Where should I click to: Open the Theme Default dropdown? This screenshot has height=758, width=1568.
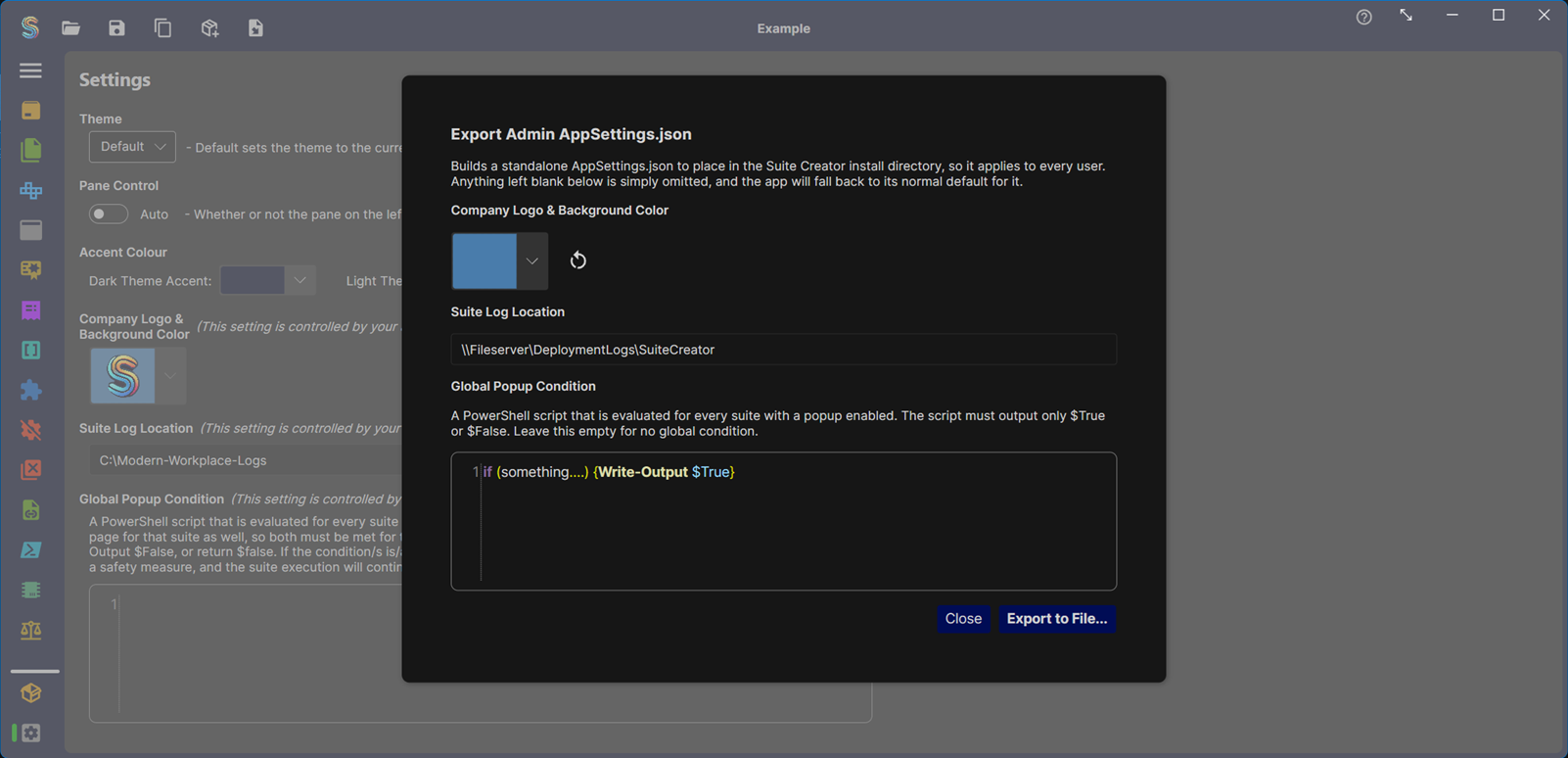132,147
